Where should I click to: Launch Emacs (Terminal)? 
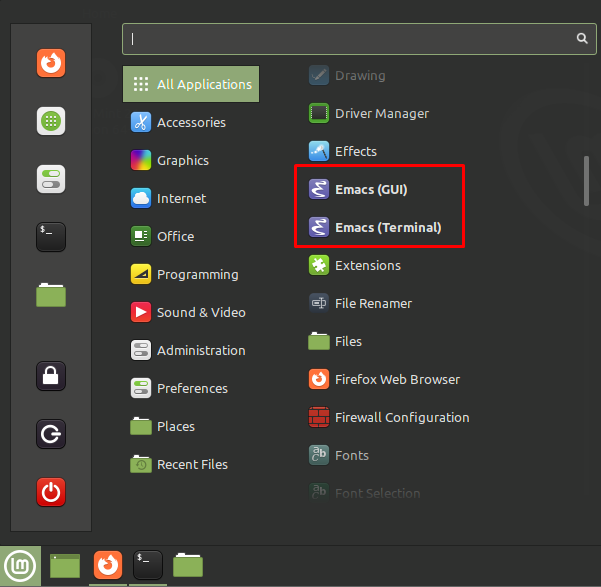[x=387, y=227]
